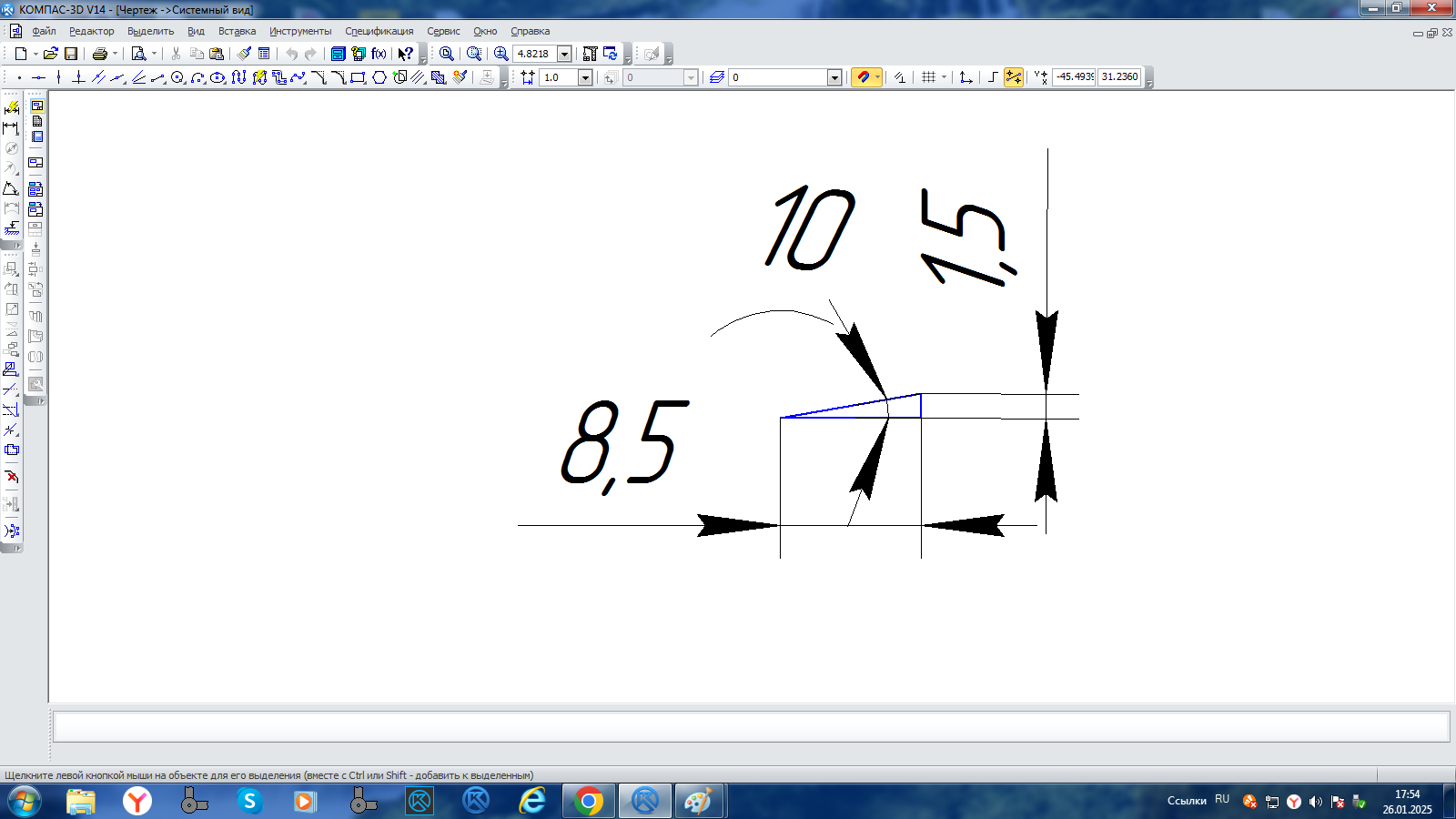This screenshot has width=1456, height=819.
Task: Toggle the magnet snap button
Action: (x=863, y=77)
